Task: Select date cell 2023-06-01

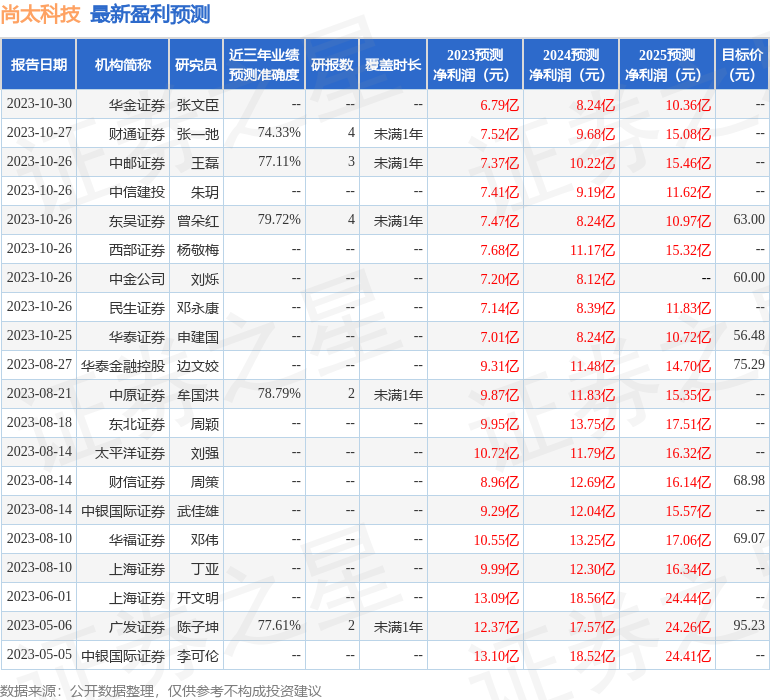Action: pos(39,596)
